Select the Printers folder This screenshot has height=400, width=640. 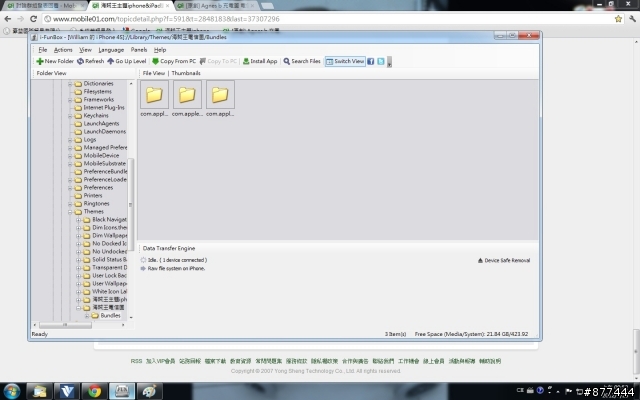pyautogui.click(x=93, y=196)
